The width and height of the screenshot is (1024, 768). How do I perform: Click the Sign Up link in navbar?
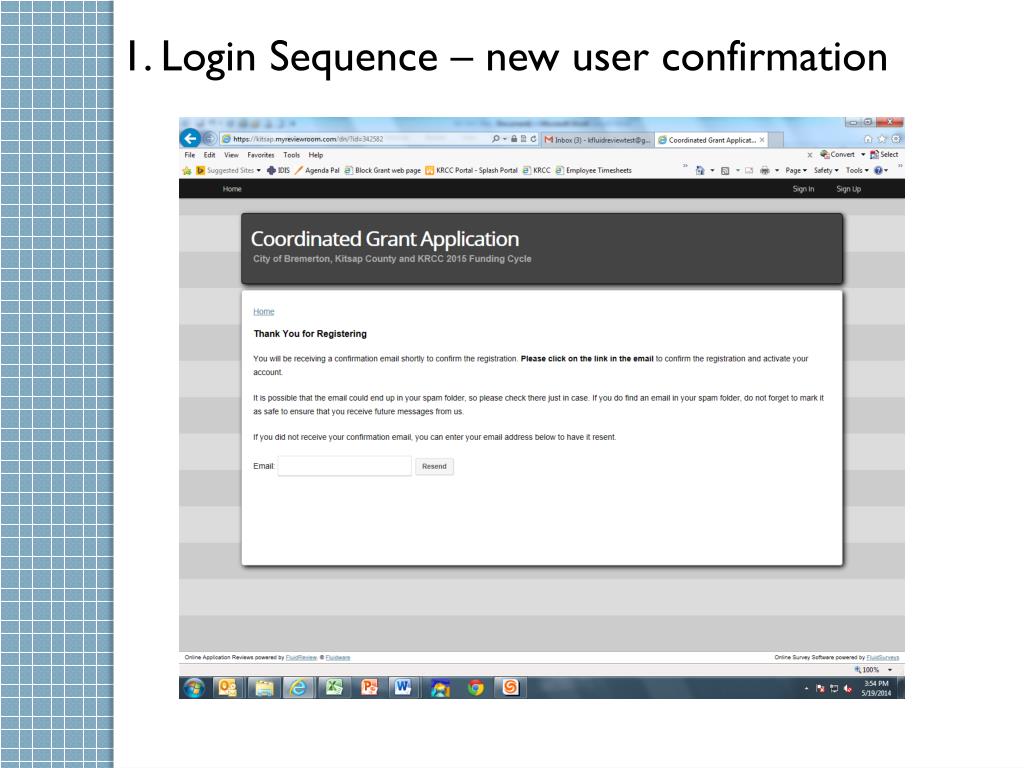pyautogui.click(x=848, y=189)
